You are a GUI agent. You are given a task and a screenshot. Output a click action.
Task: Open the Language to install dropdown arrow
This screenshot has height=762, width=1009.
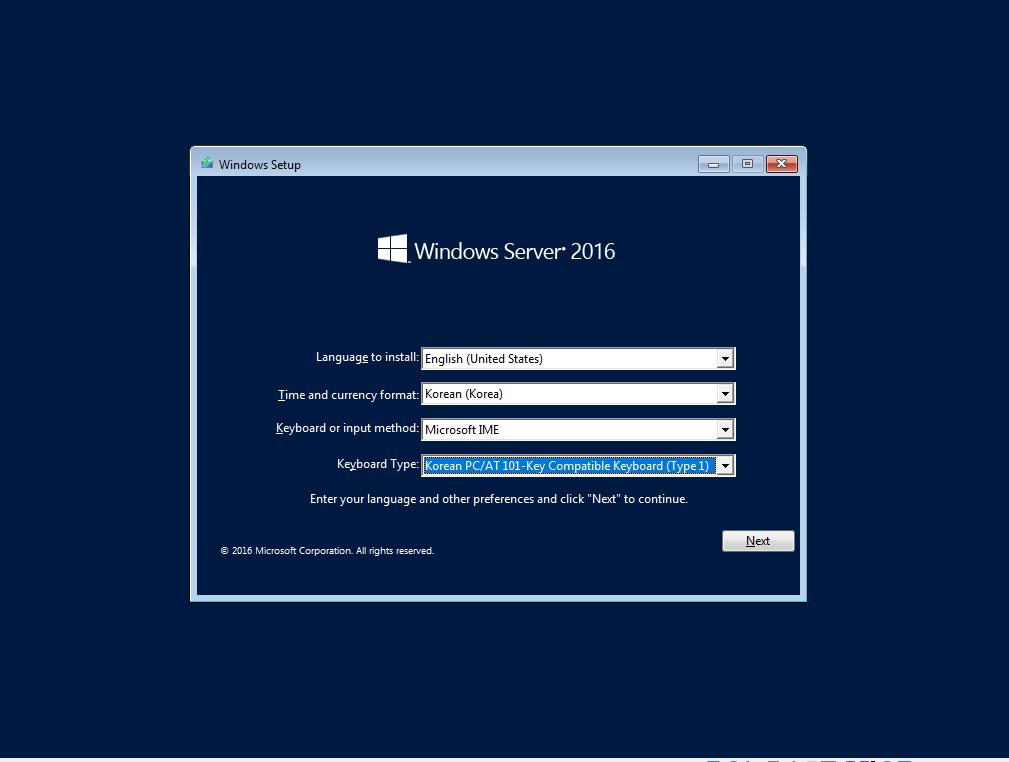click(x=725, y=358)
